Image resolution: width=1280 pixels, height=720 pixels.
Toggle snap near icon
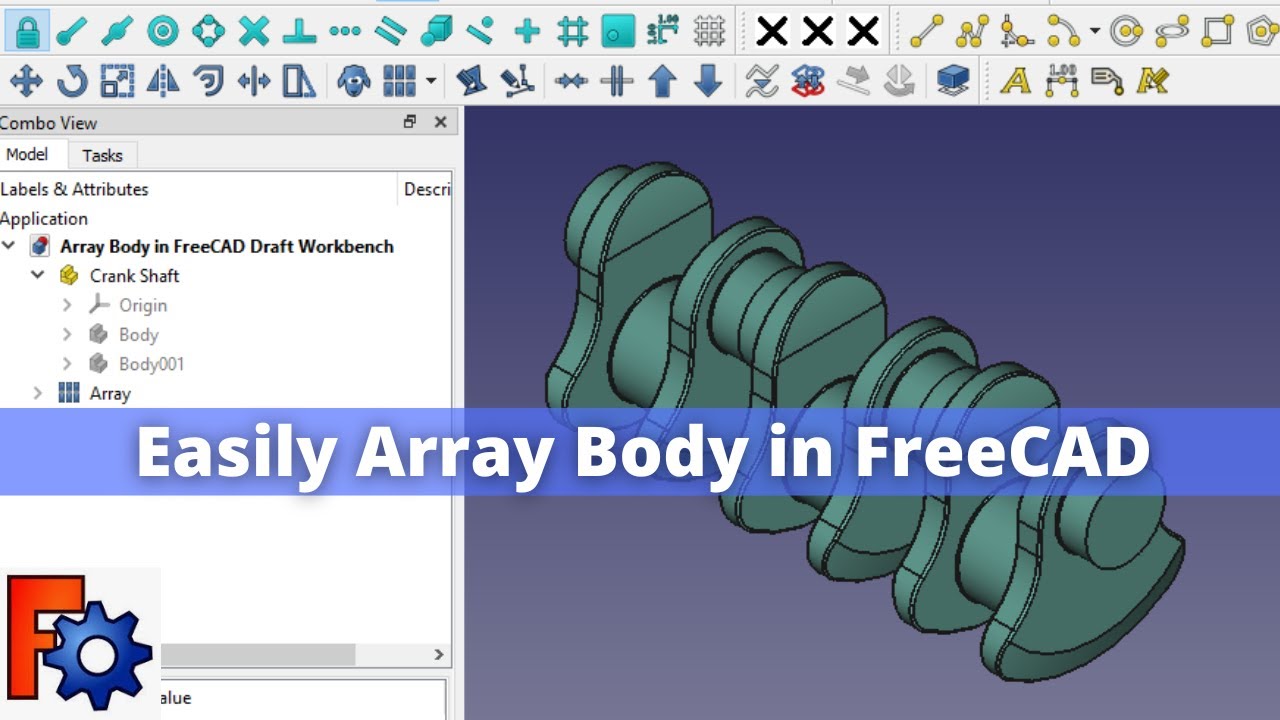(x=481, y=31)
